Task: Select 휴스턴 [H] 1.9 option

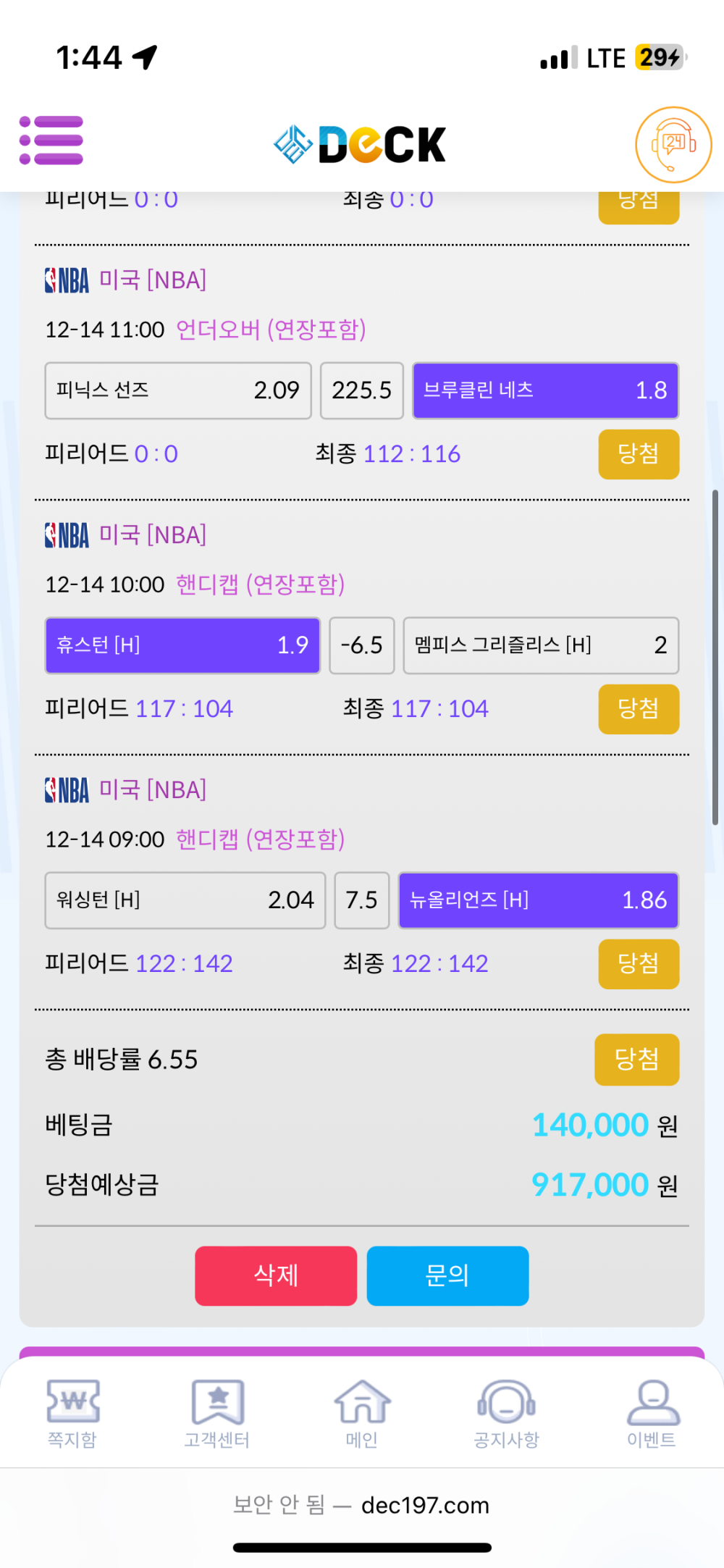Action: click(182, 645)
